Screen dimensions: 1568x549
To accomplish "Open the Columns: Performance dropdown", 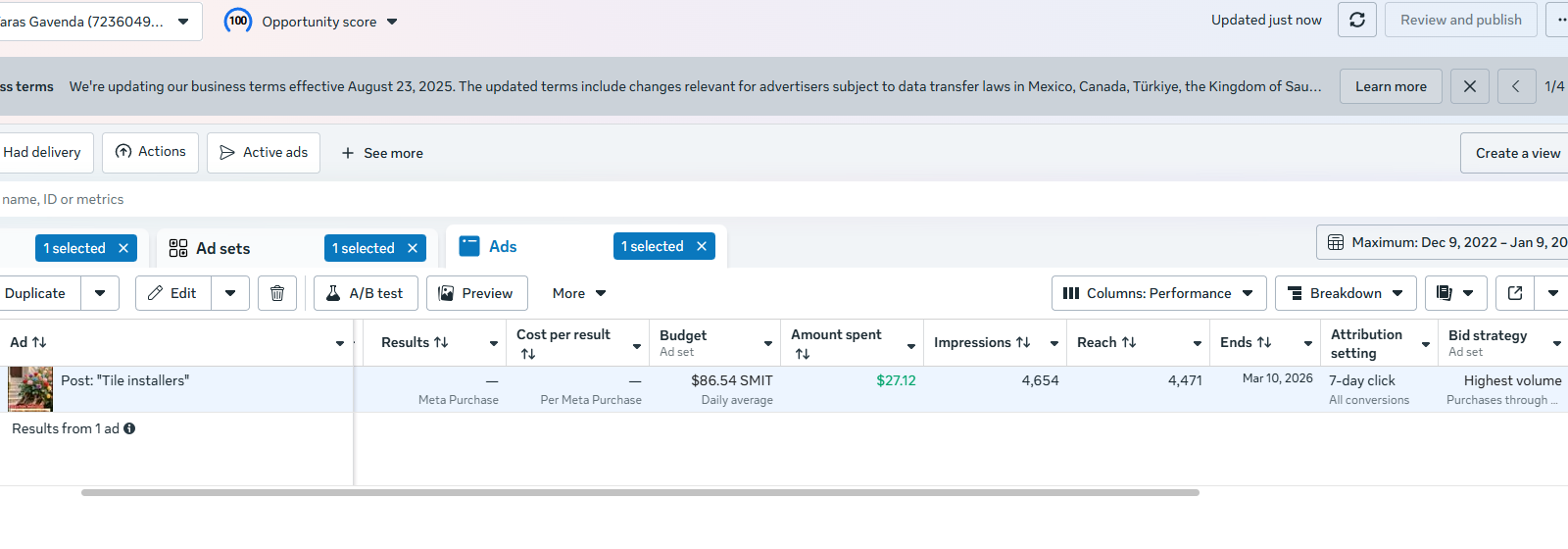I will click(x=1158, y=293).
